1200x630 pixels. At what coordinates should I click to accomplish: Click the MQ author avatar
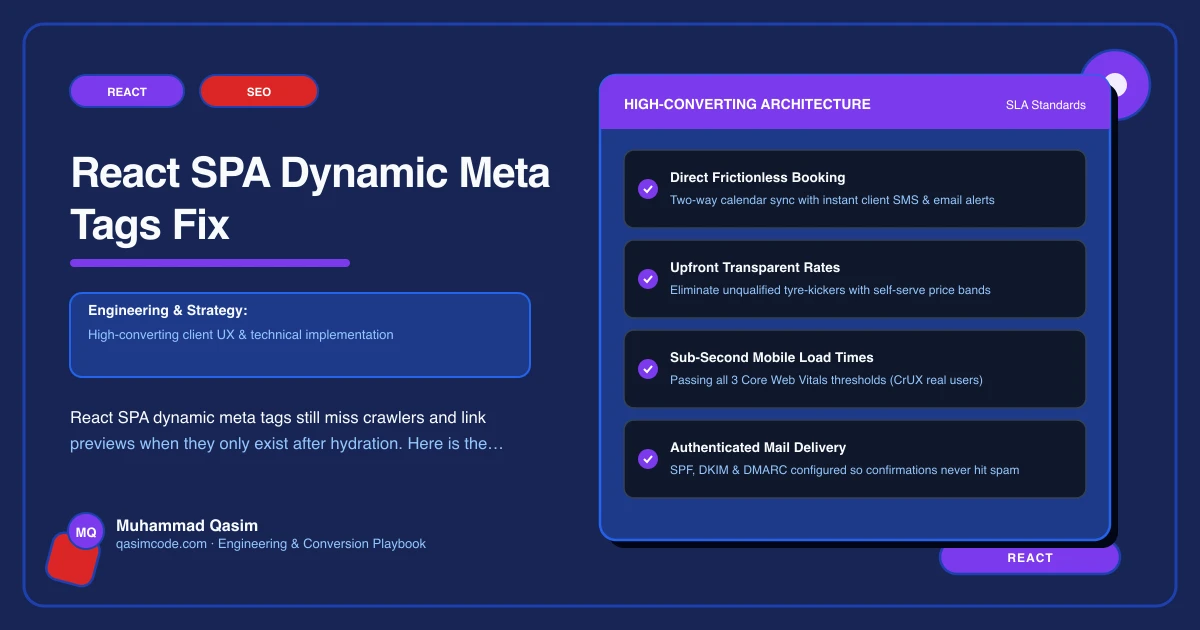[86, 532]
